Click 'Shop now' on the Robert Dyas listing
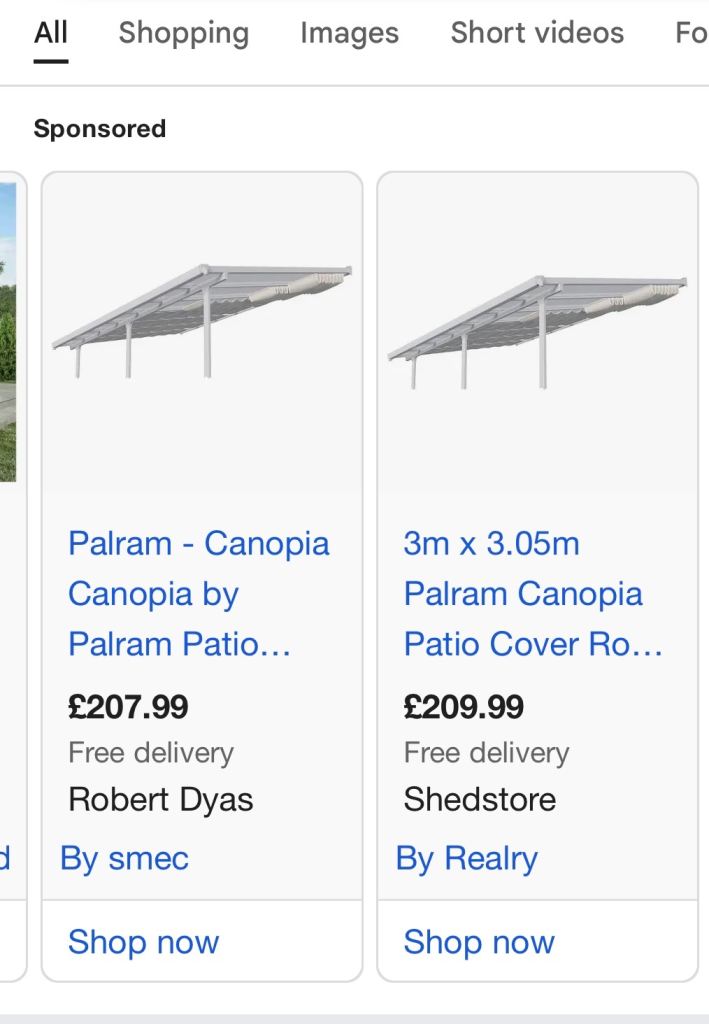Viewport: 709px width, 1024px height. (x=142, y=941)
